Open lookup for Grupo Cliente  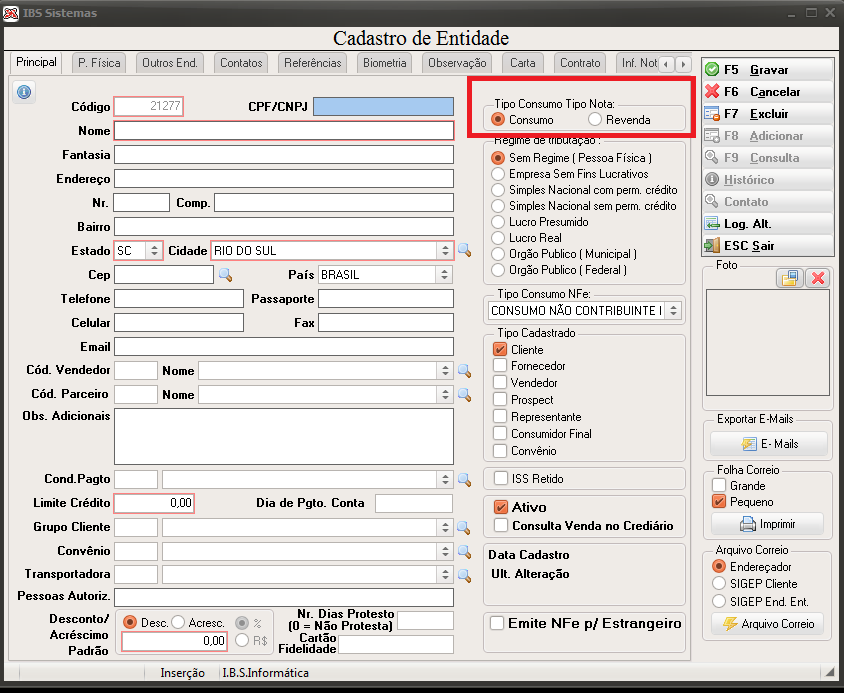pos(464,528)
